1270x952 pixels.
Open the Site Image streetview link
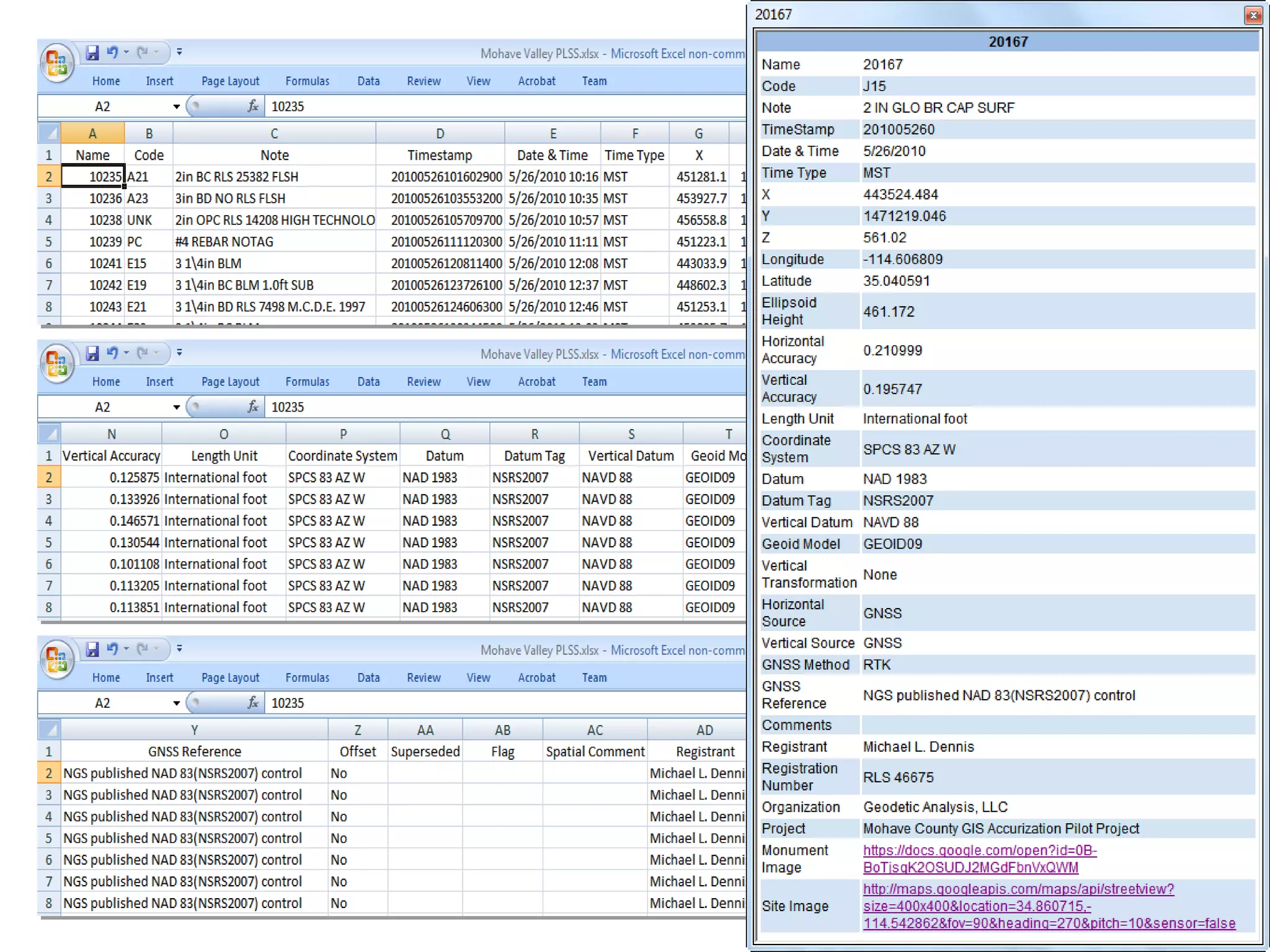[1018, 889]
